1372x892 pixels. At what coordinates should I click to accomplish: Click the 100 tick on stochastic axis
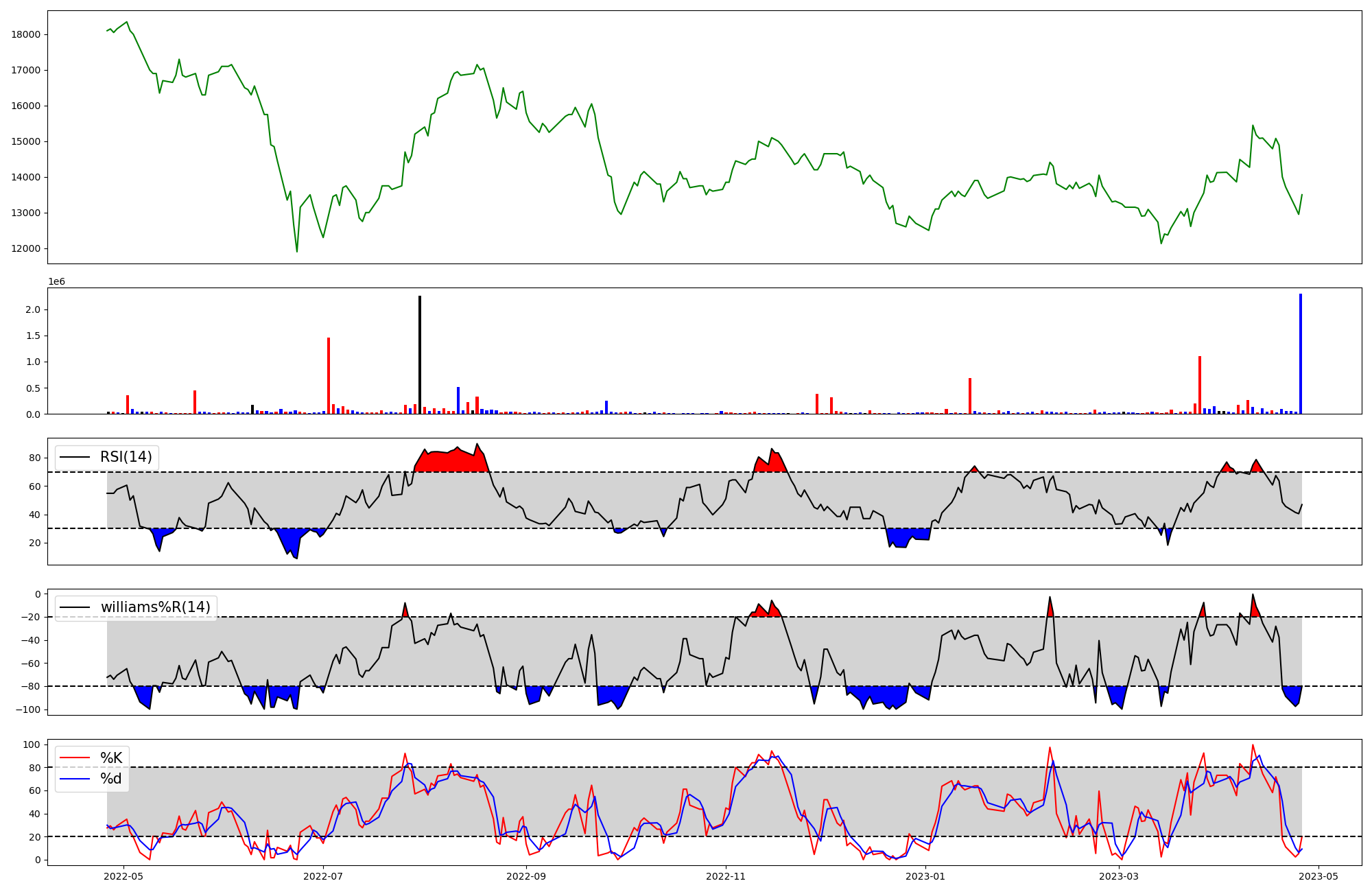pos(32,744)
